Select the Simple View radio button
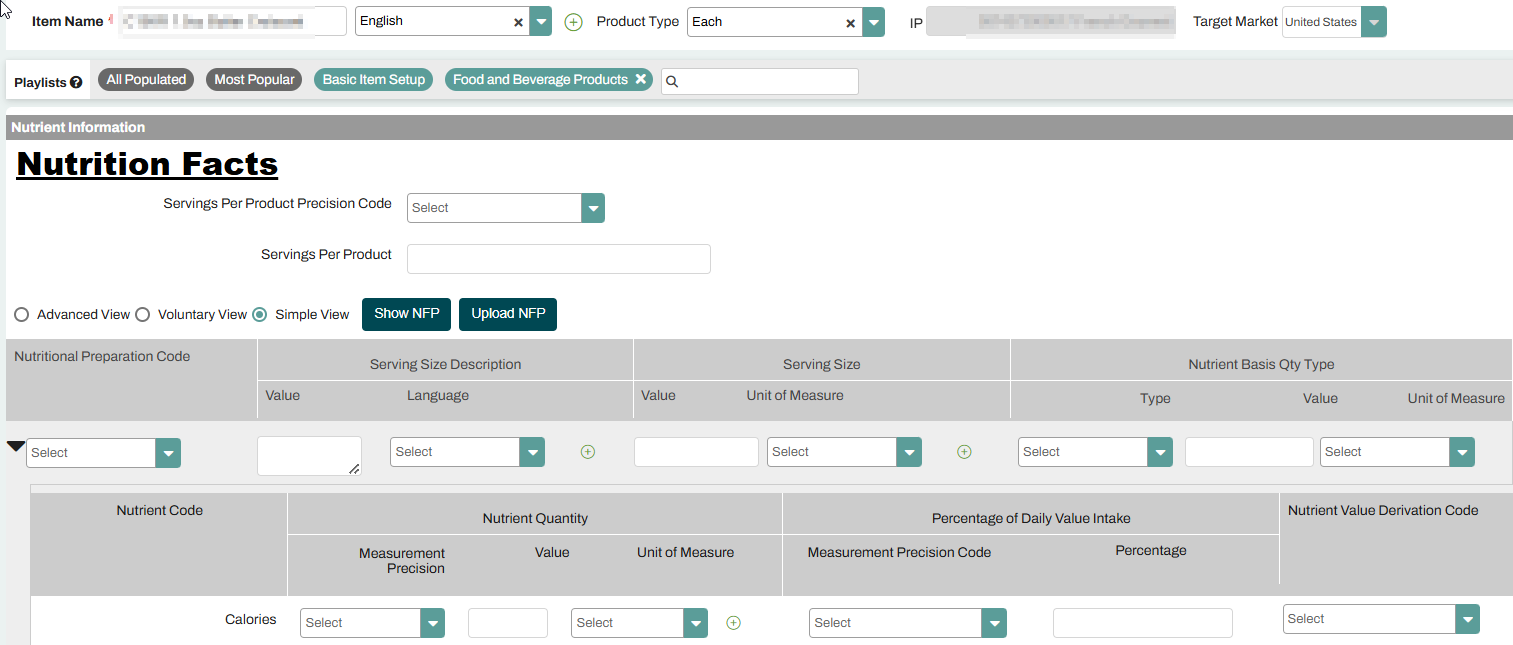Viewport: 1513px width, 645px height. click(259, 314)
